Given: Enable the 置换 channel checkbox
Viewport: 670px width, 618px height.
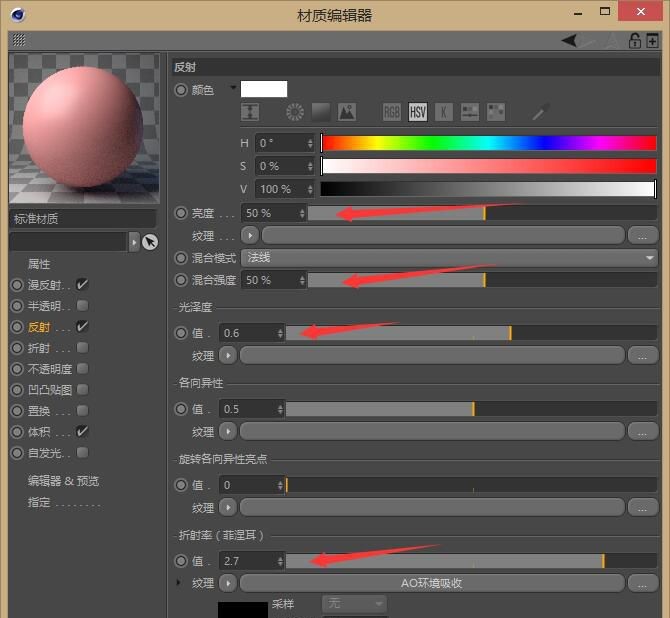Looking at the screenshot, I should [82, 410].
